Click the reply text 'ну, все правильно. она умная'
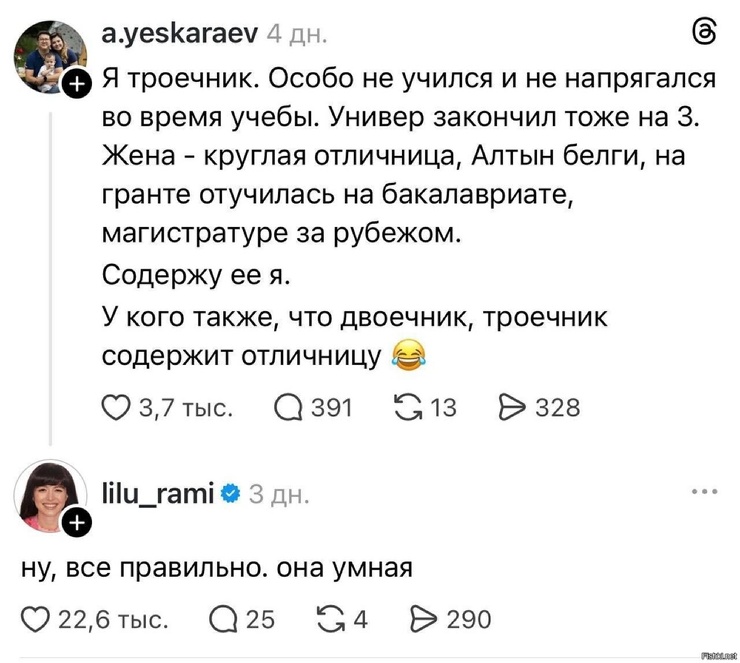This screenshot has width=740, height=663. (217, 568)
